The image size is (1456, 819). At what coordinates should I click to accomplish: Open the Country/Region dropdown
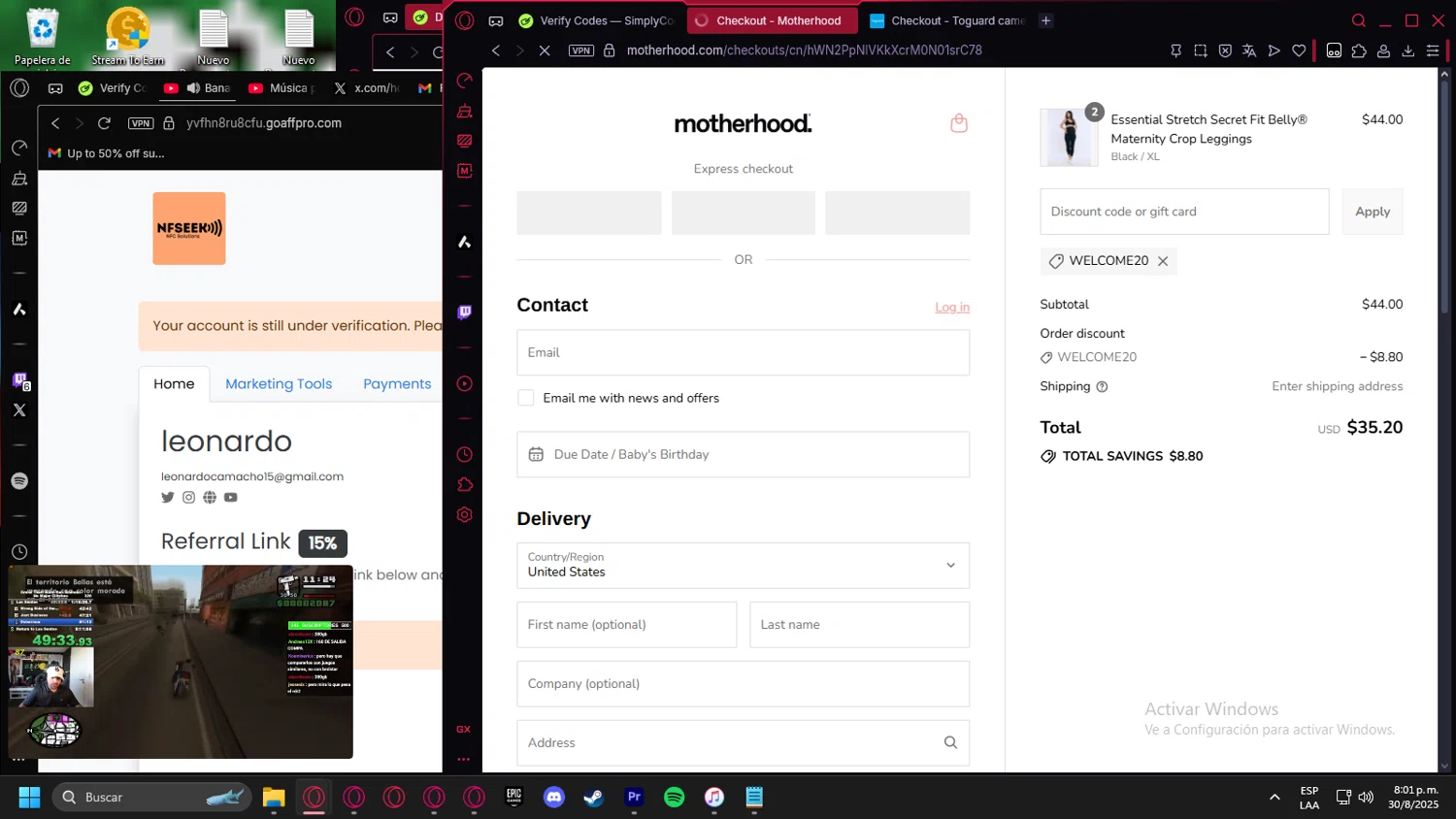[743, 565]
